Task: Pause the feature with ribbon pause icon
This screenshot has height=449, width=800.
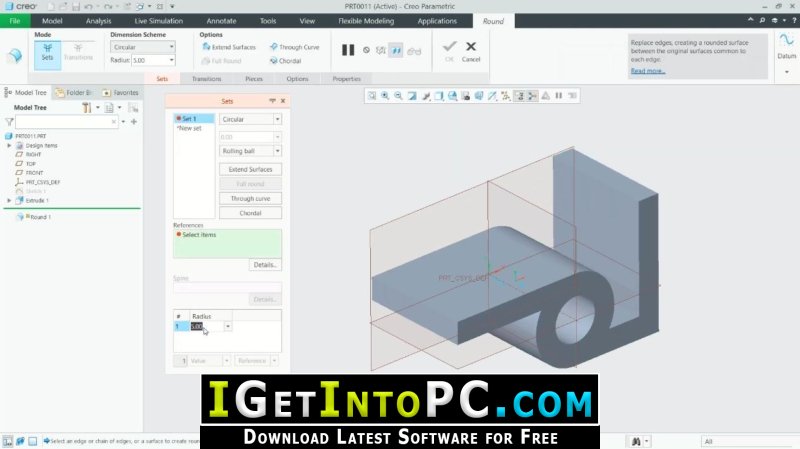Action: (348, 50)
